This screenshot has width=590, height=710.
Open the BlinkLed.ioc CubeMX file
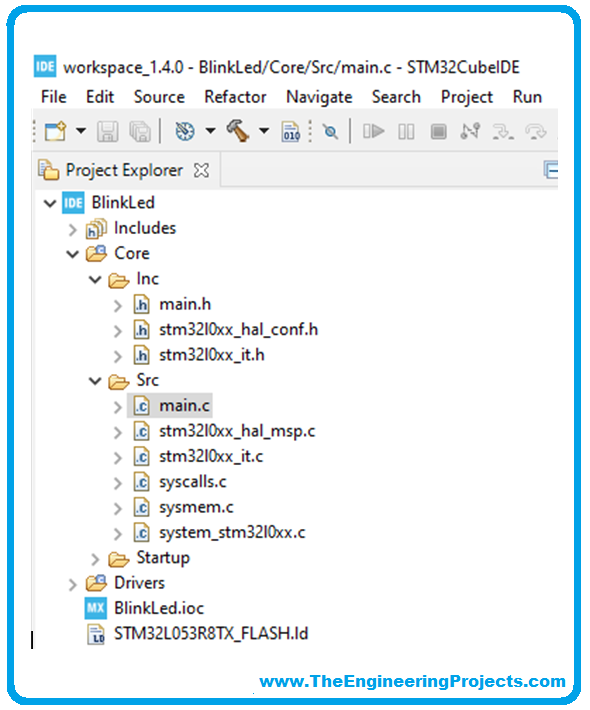coord(158,608)
